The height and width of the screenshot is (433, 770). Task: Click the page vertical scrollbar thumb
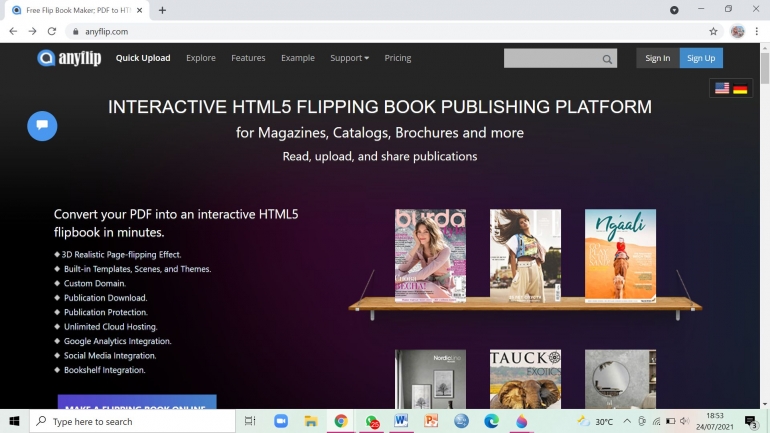point(765,68)
